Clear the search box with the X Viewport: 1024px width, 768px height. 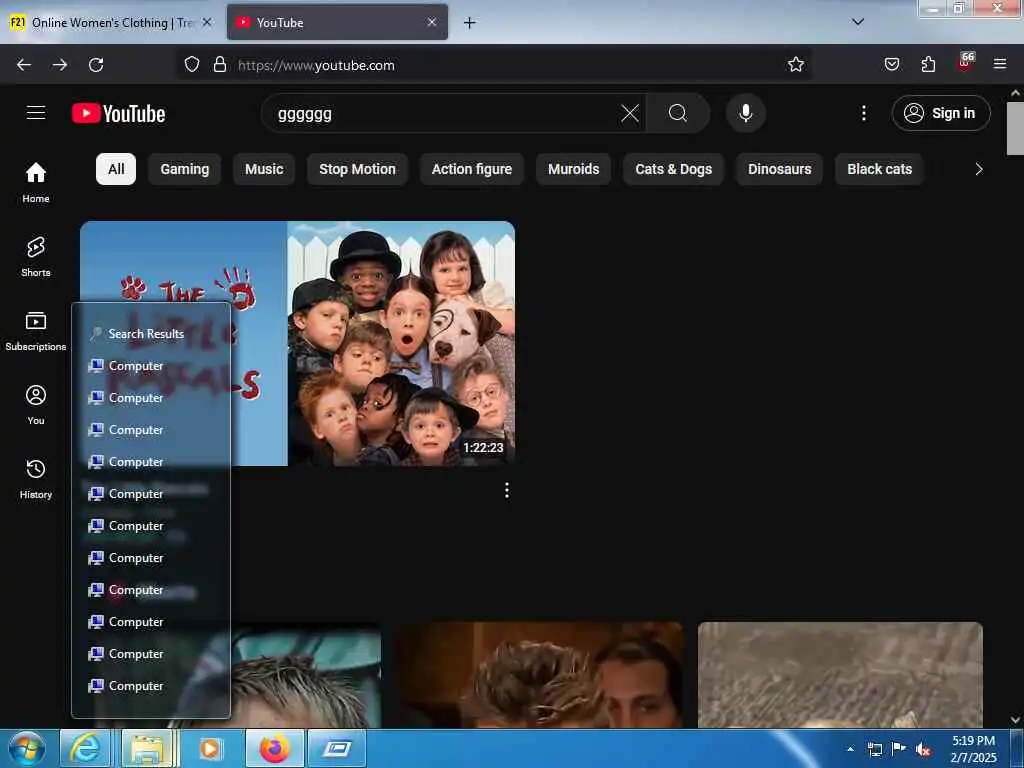[x=630, y=113]
